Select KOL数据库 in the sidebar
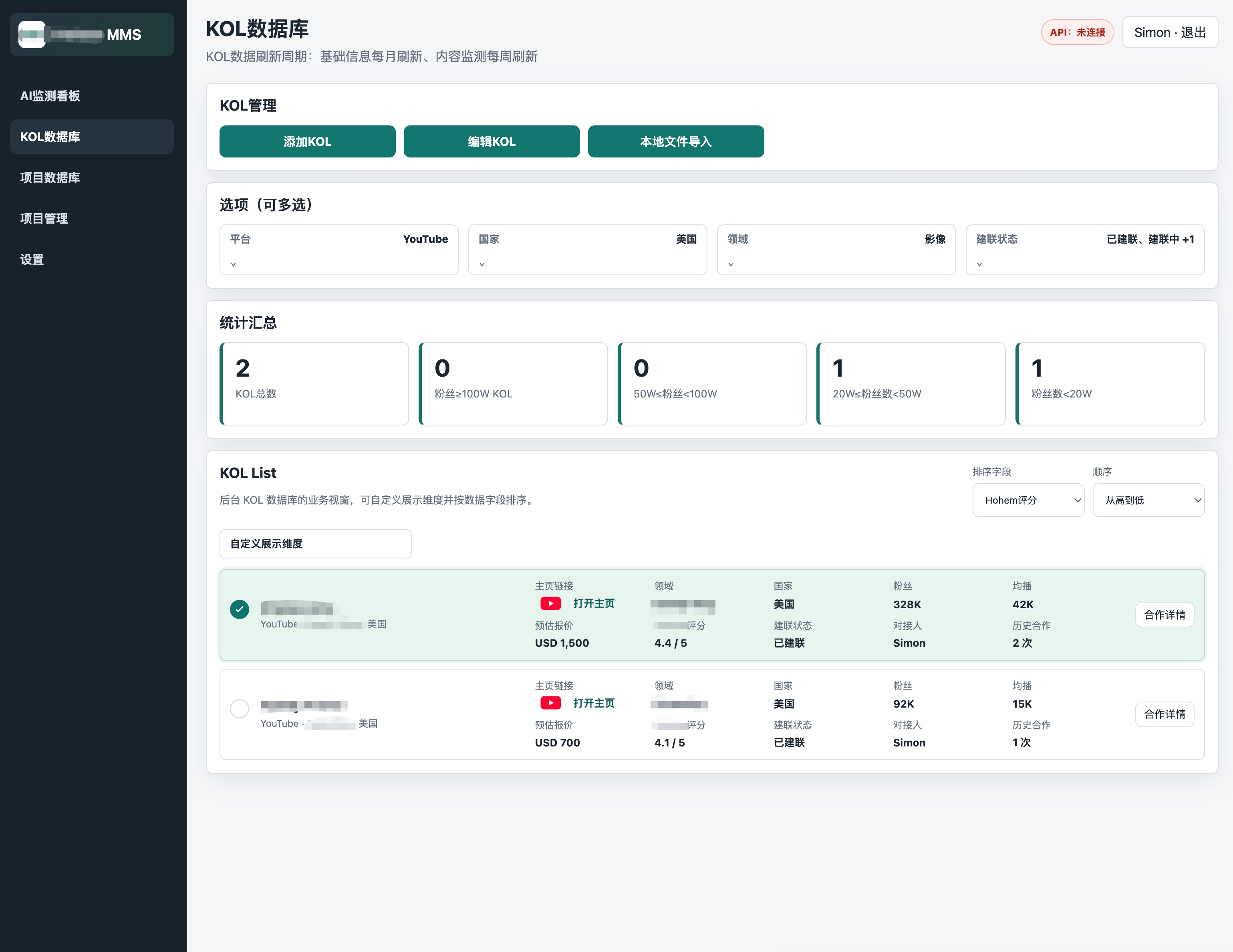 tap(92, 137)
